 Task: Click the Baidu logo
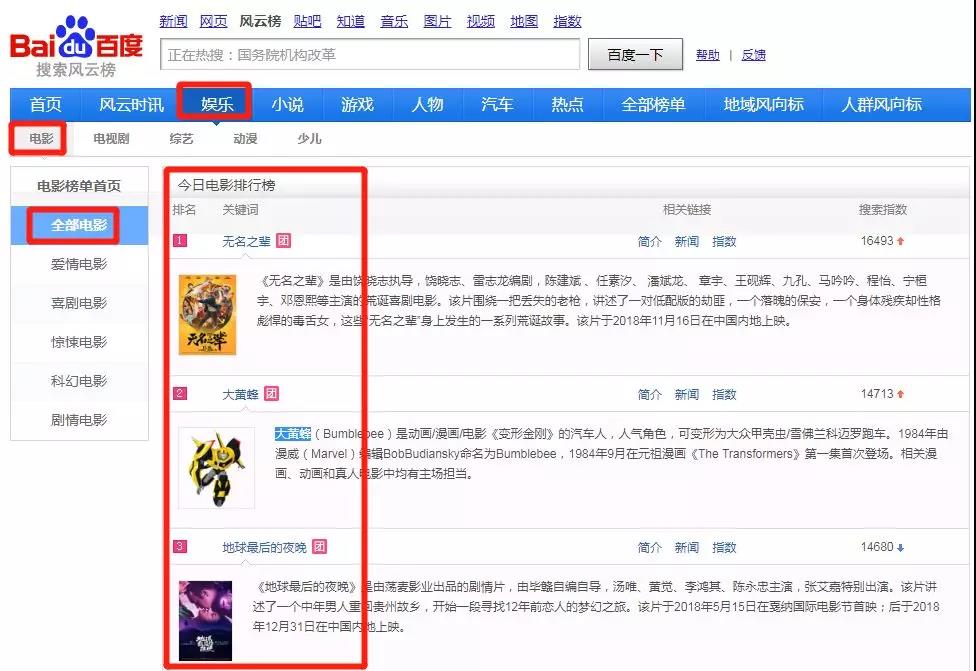pos(76,47)
